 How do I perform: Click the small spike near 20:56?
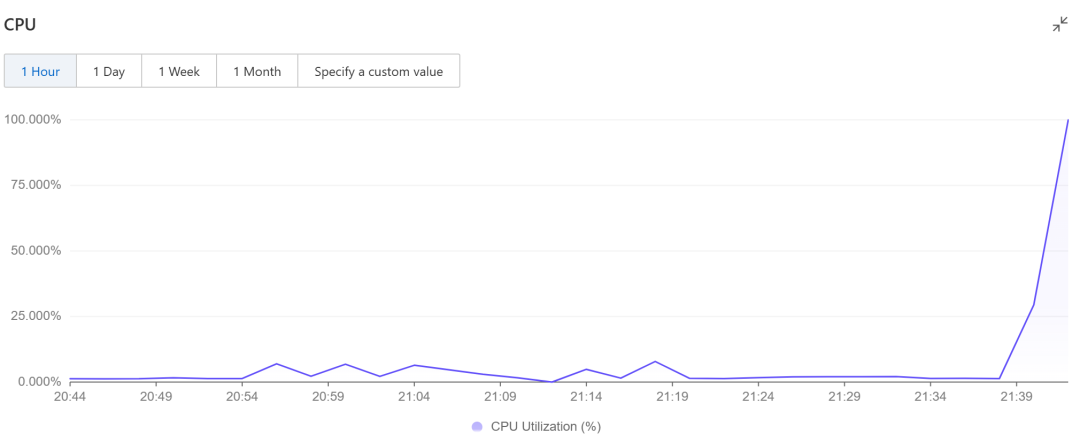coord(276,364)
